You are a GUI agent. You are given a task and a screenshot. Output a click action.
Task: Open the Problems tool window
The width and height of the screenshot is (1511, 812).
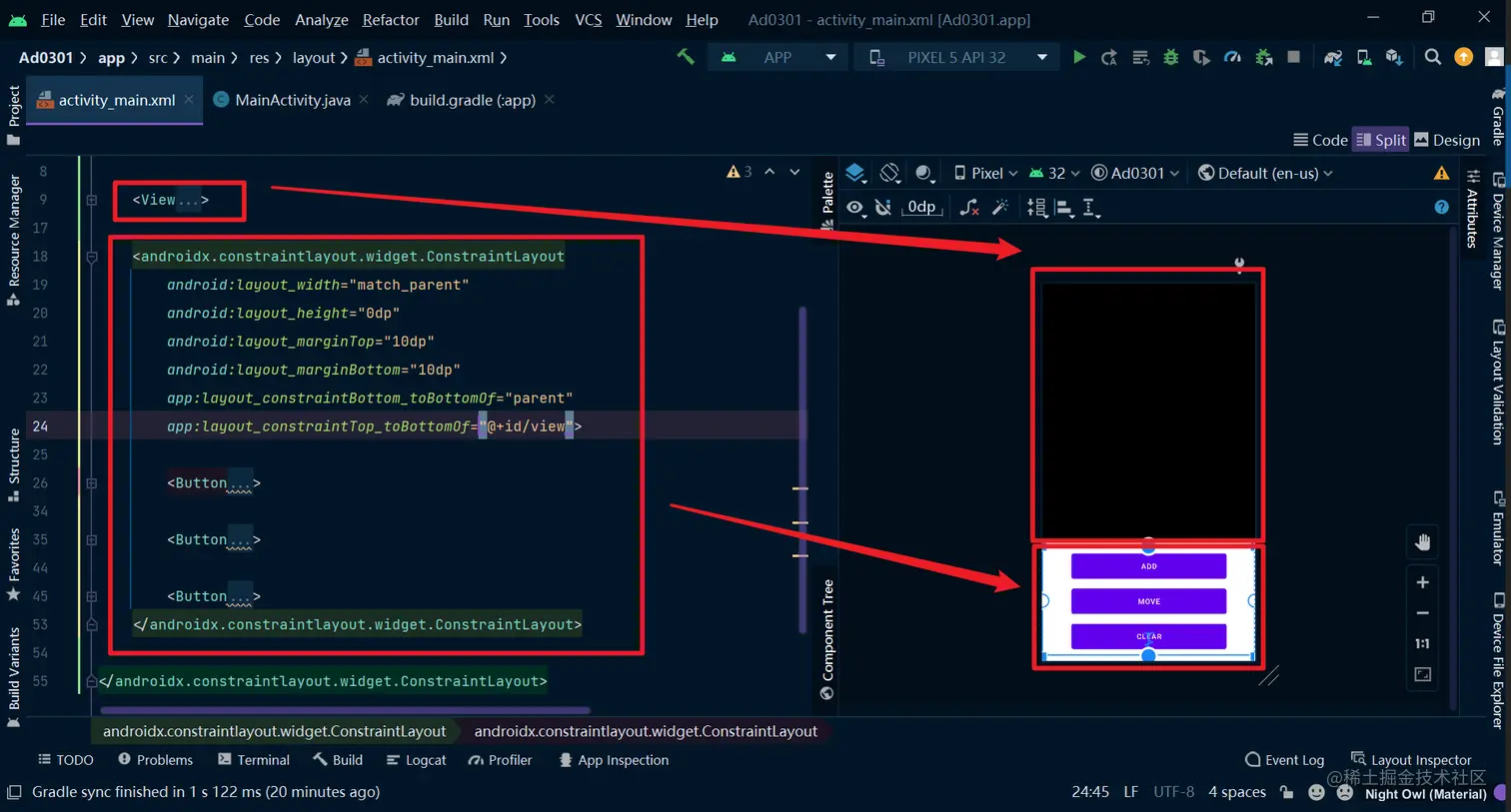[x=155, y=760]
